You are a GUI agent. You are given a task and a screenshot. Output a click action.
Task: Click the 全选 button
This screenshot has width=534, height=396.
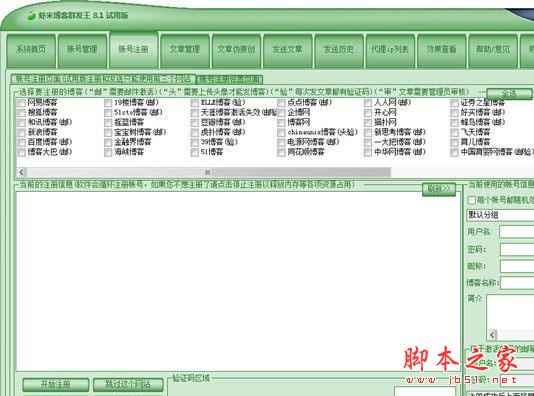pos(509,93)
